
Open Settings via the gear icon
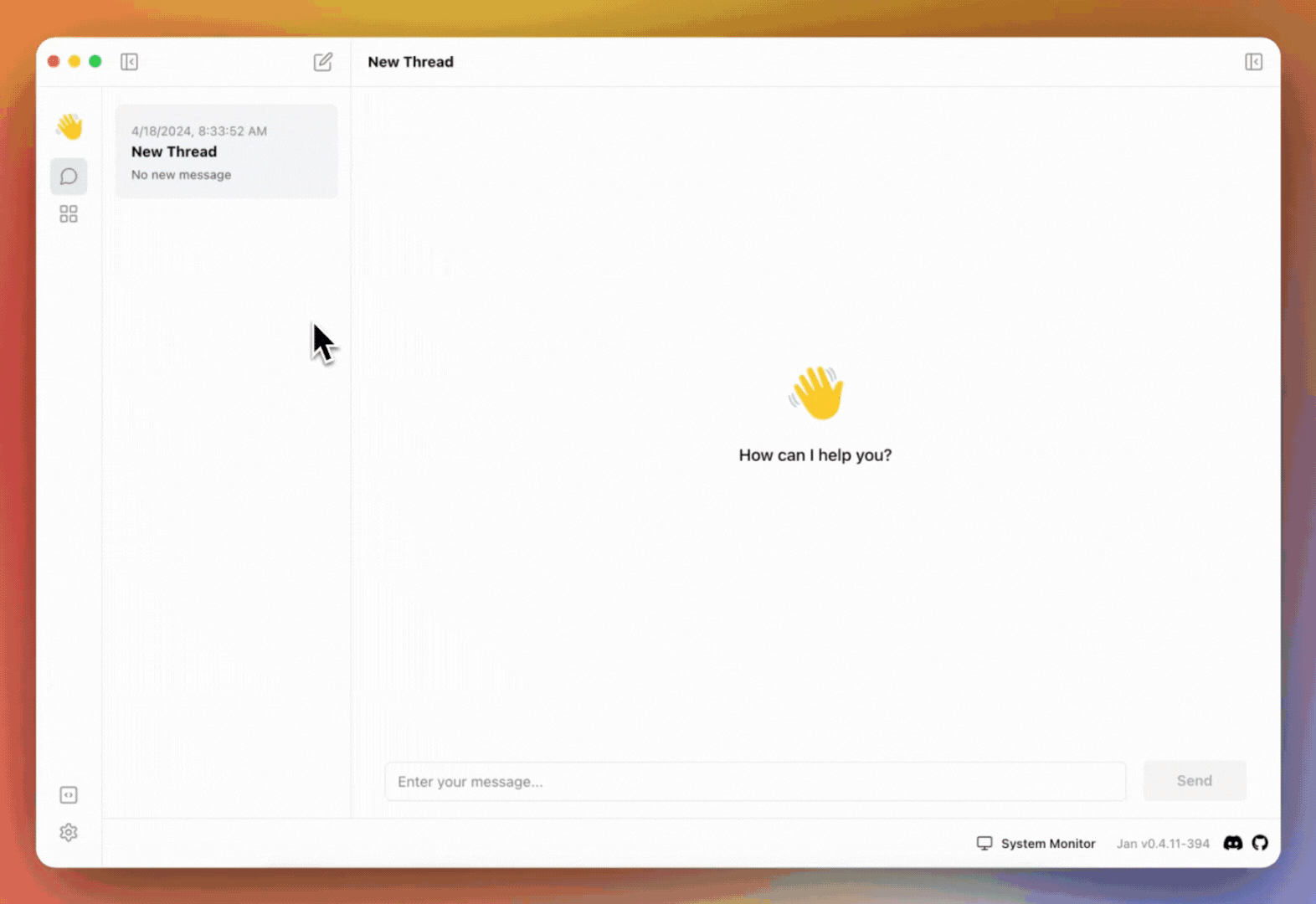69,832
